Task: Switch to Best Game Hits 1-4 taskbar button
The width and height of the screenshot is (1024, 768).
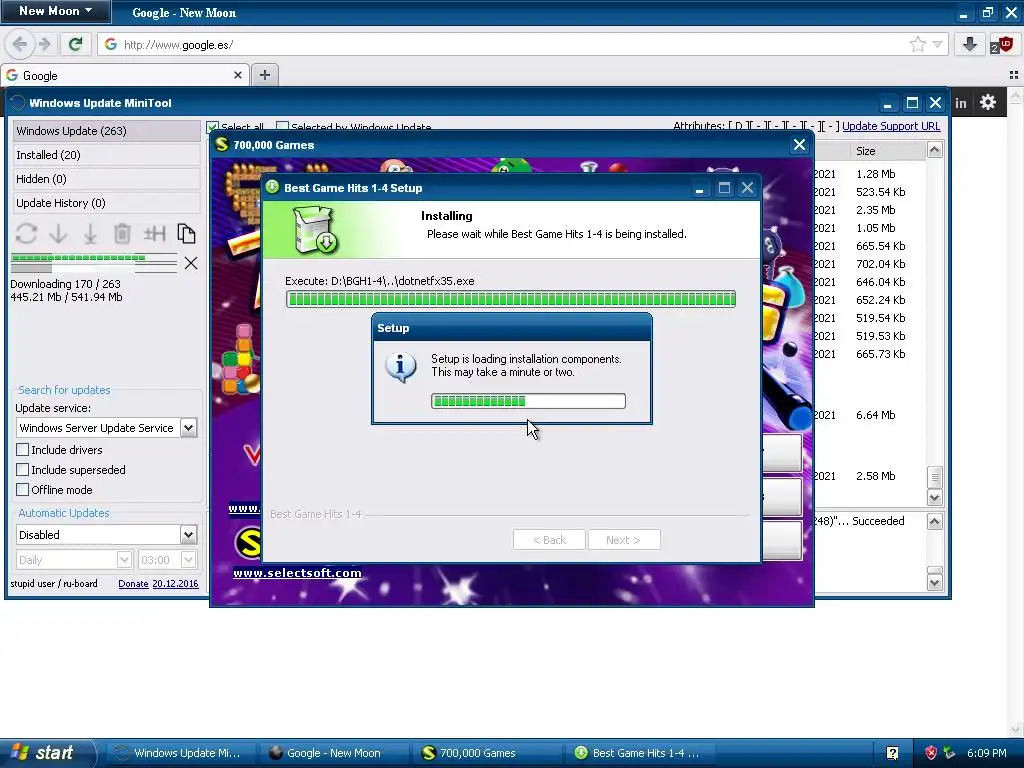Action: (640, 753)
